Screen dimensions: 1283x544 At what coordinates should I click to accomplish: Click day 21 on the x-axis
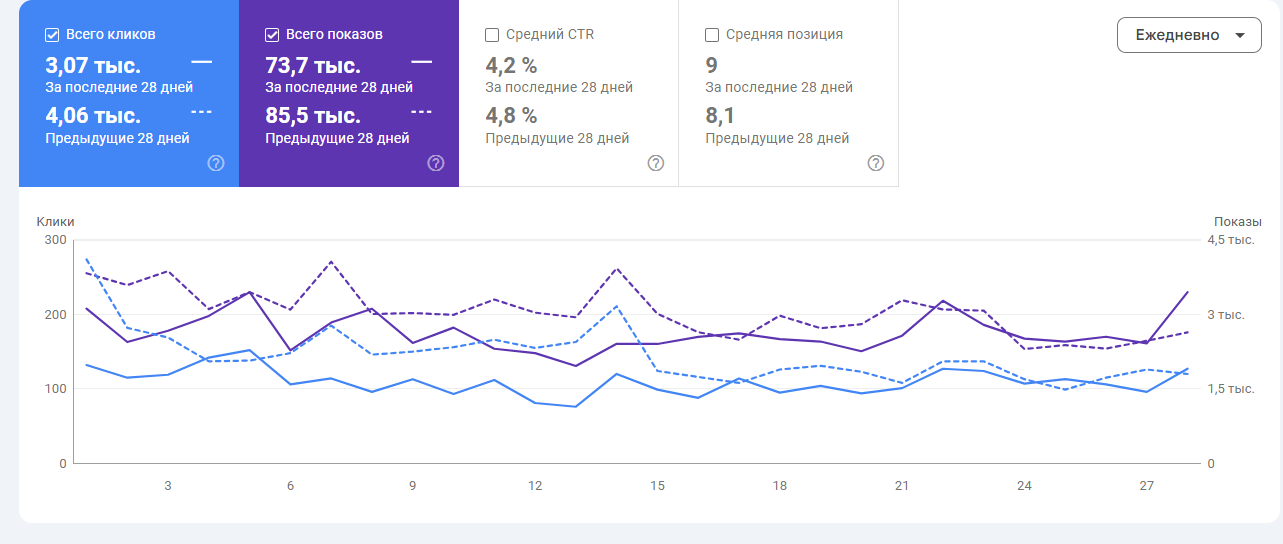pos(902,486)
